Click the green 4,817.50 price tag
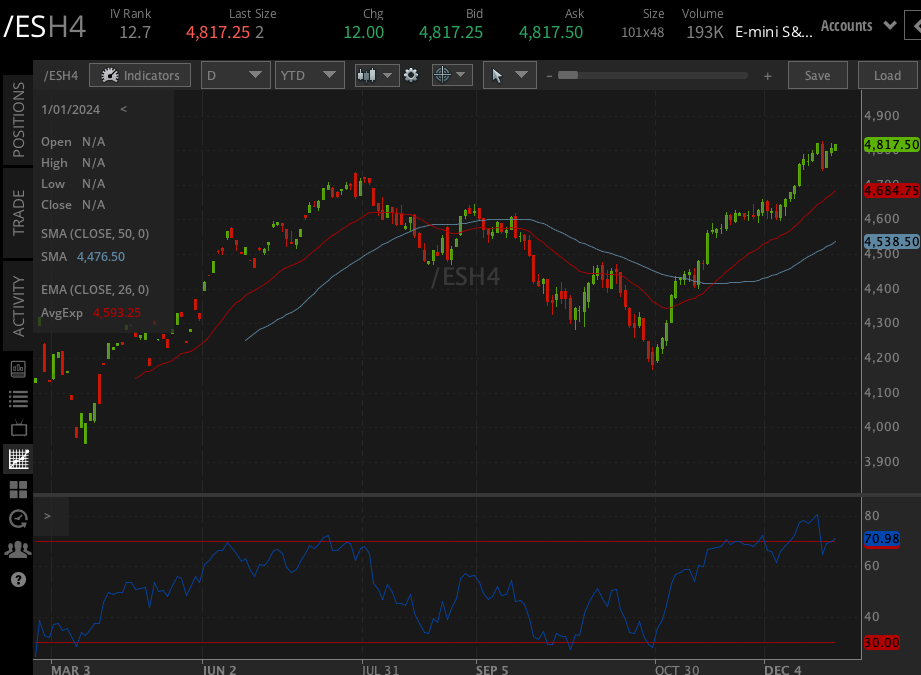The image size is (921, 675). click(x=892, y=145)
